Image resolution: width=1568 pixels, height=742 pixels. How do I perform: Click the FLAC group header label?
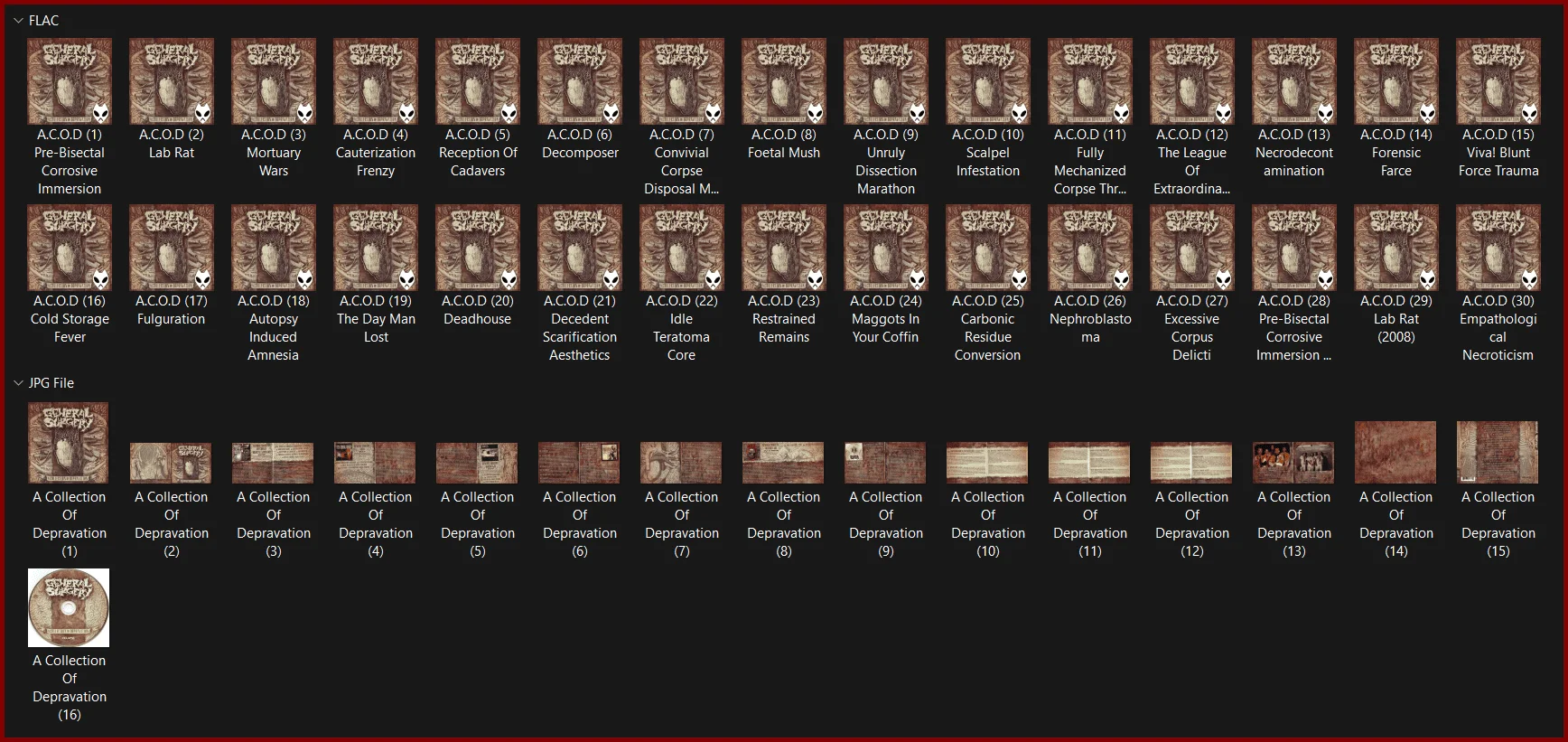point(43,20)
